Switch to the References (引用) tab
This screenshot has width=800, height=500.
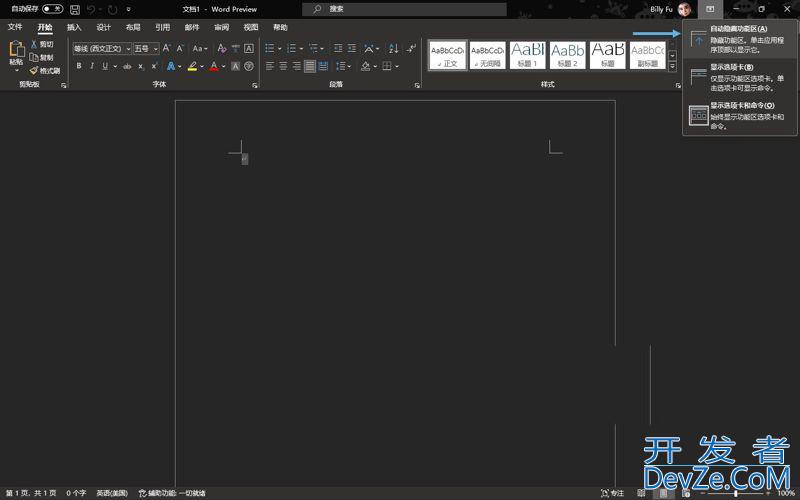163,27
